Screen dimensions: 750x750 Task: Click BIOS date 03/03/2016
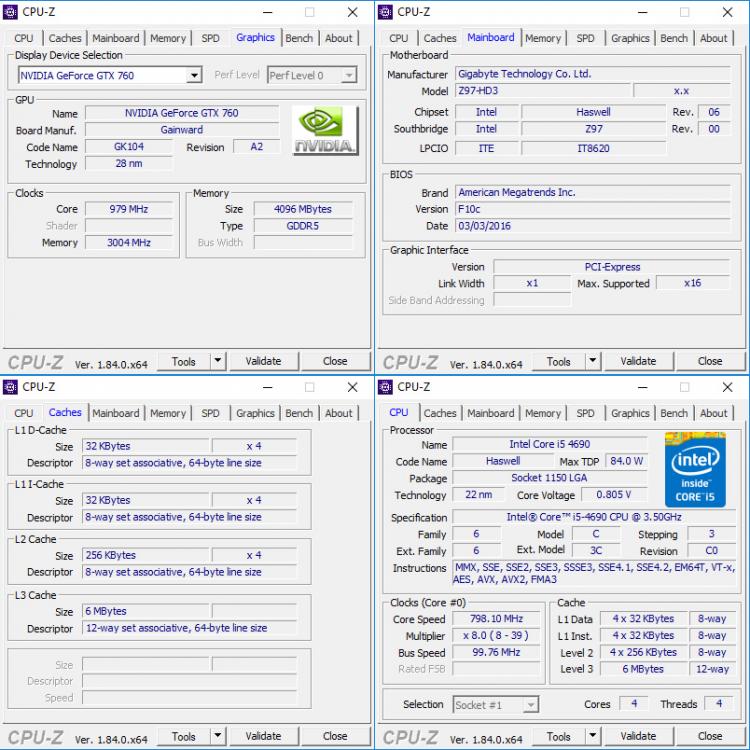pyautogui.click(x=593, y=226)
